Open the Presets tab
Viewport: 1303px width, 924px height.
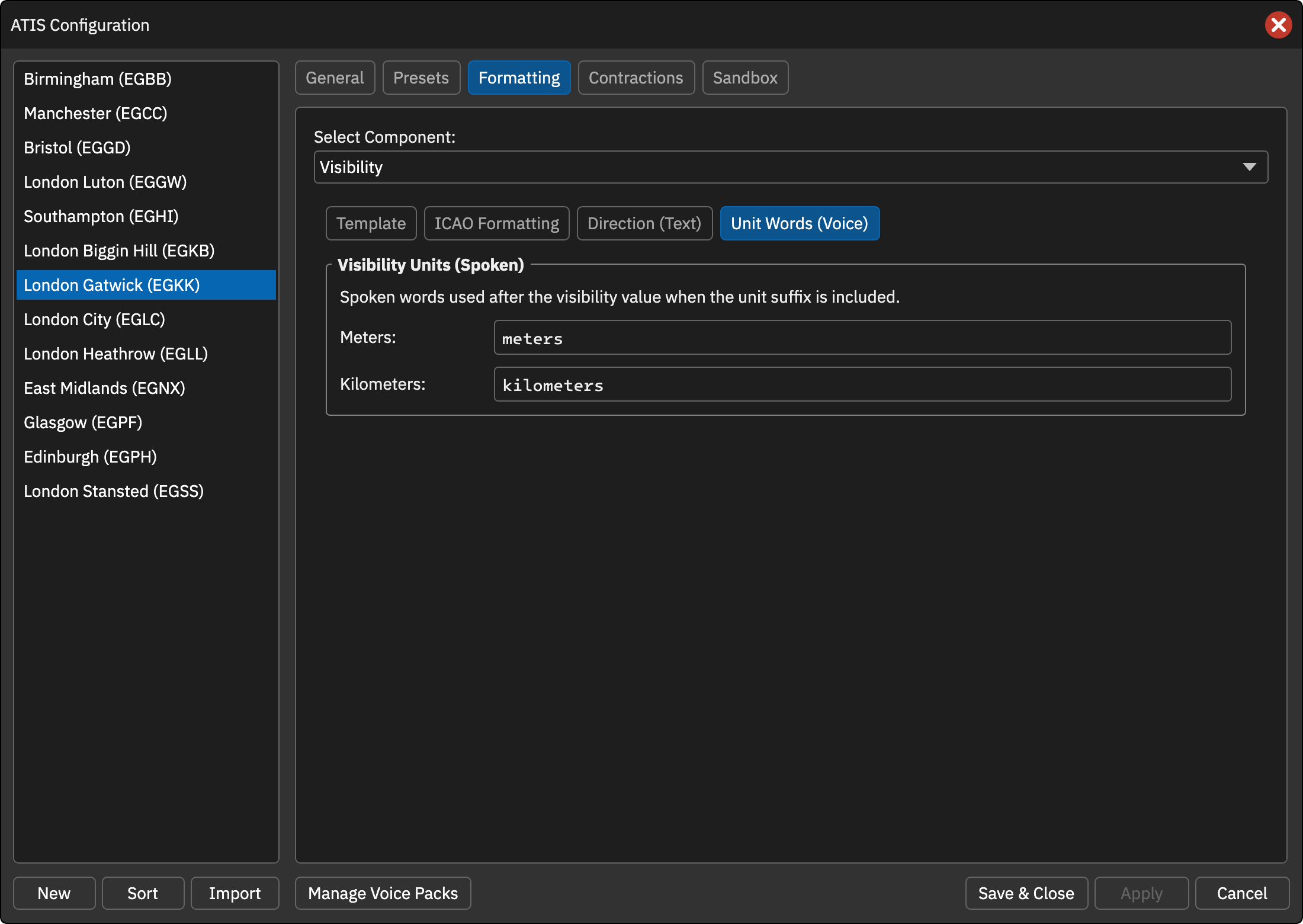click(x=421, y=78)
